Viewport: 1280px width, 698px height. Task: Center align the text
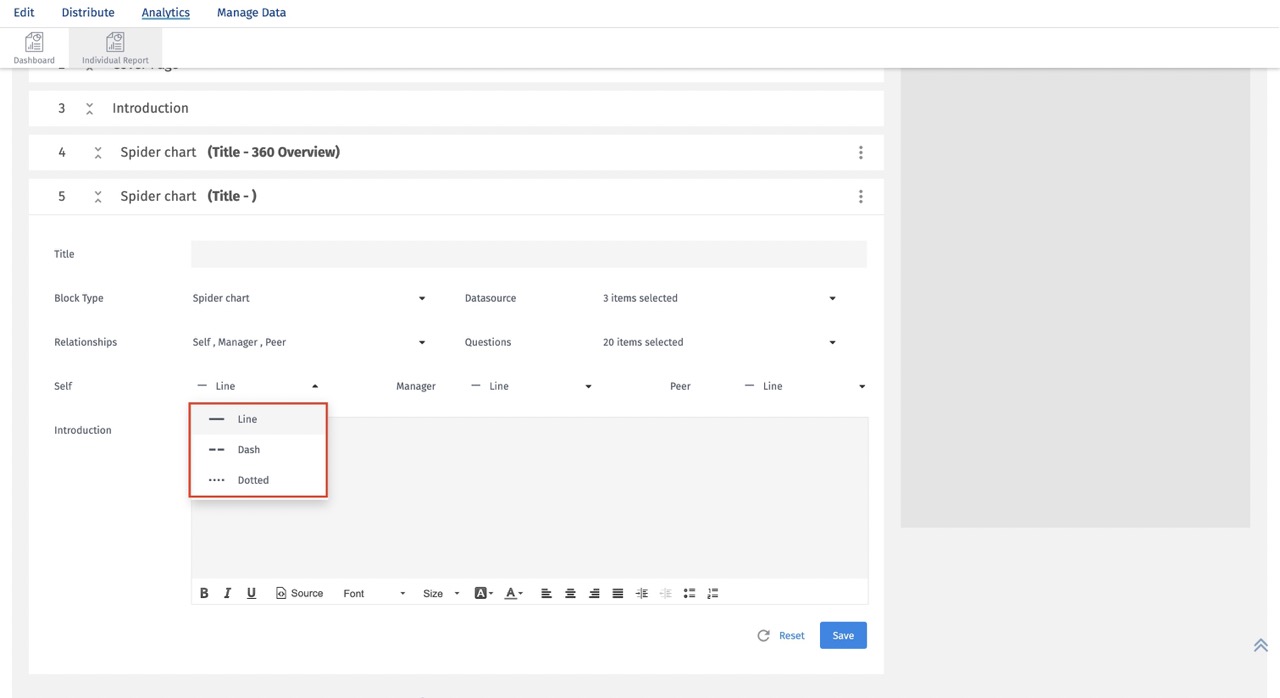click(x=570, y=592)
